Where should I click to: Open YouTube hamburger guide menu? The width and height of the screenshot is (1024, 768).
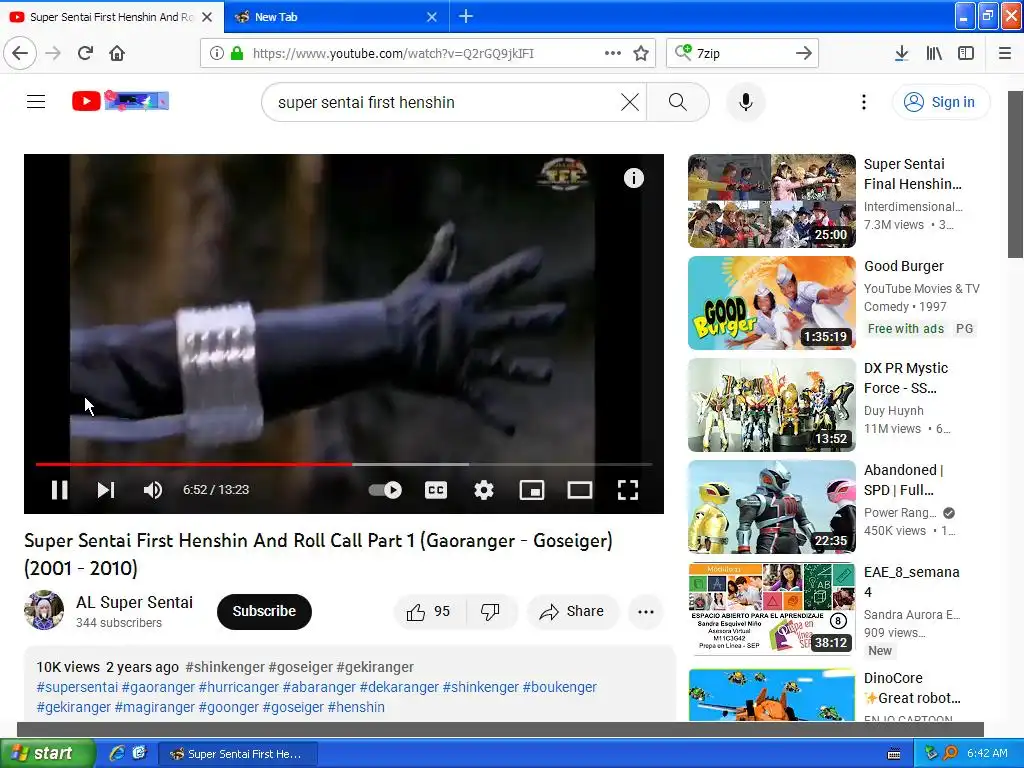click(36, 101)
